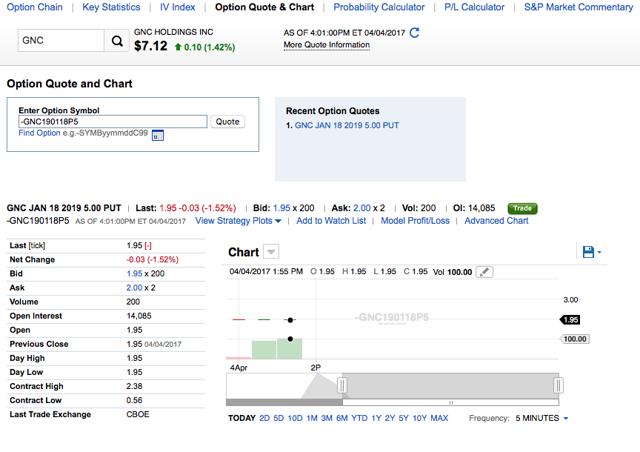Open the Option Chain tab
640x452 pixels.
(x=35, y=7)
